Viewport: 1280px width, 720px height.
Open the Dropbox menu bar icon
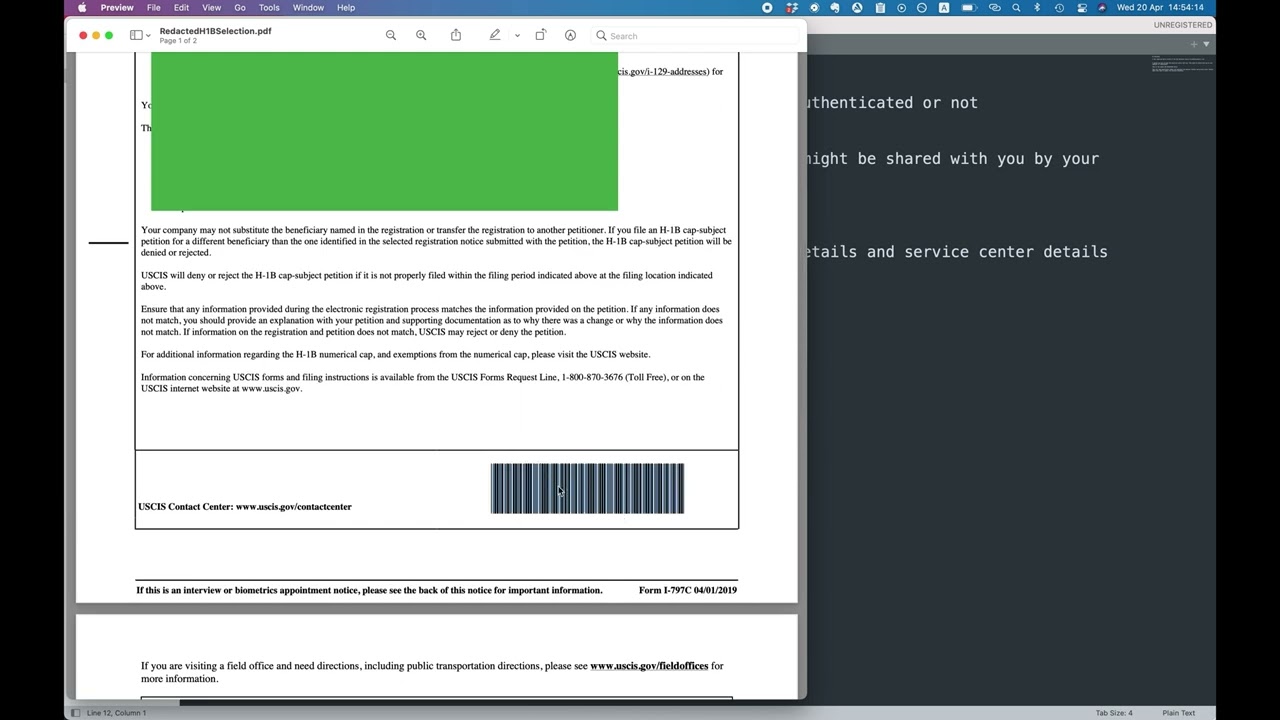click(791, 7)
